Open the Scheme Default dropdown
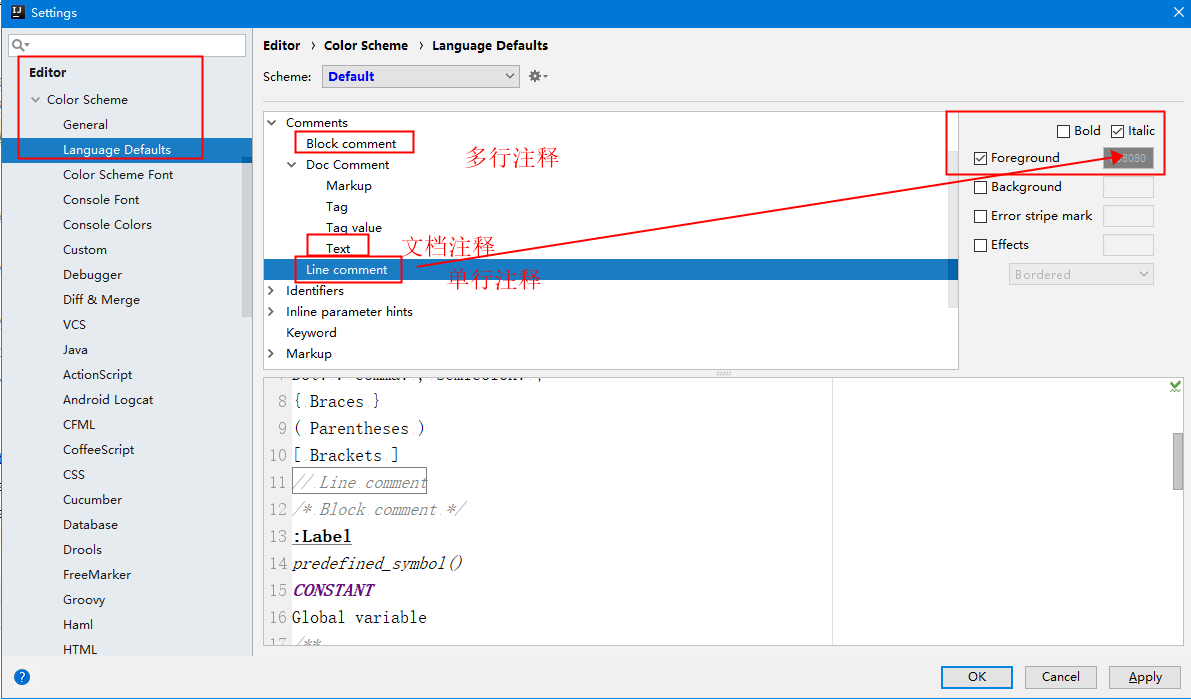The height and width of the screenshot is (700, 1191). click(421, 76)
